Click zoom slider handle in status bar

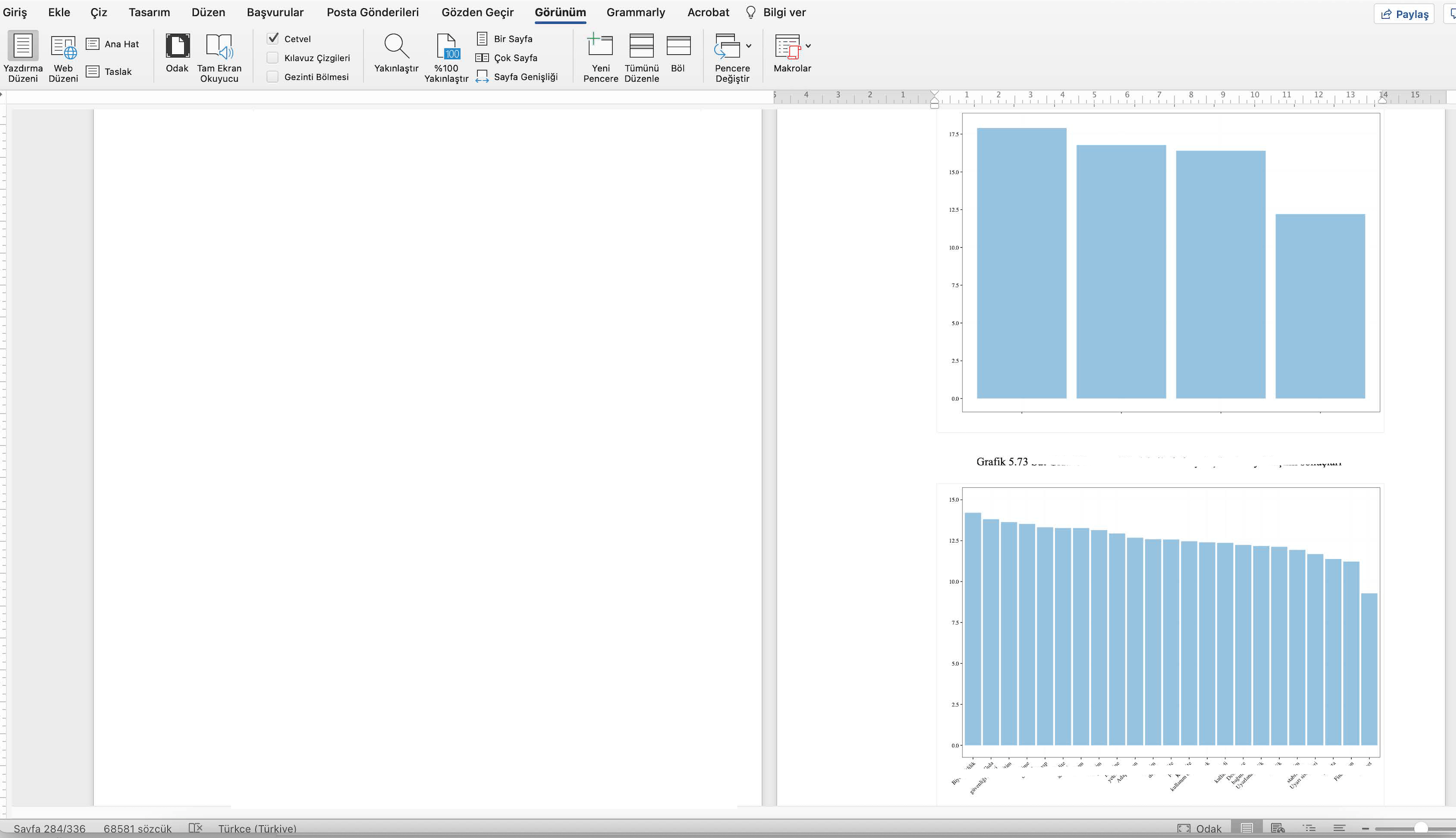click(x=1421, y=829)
